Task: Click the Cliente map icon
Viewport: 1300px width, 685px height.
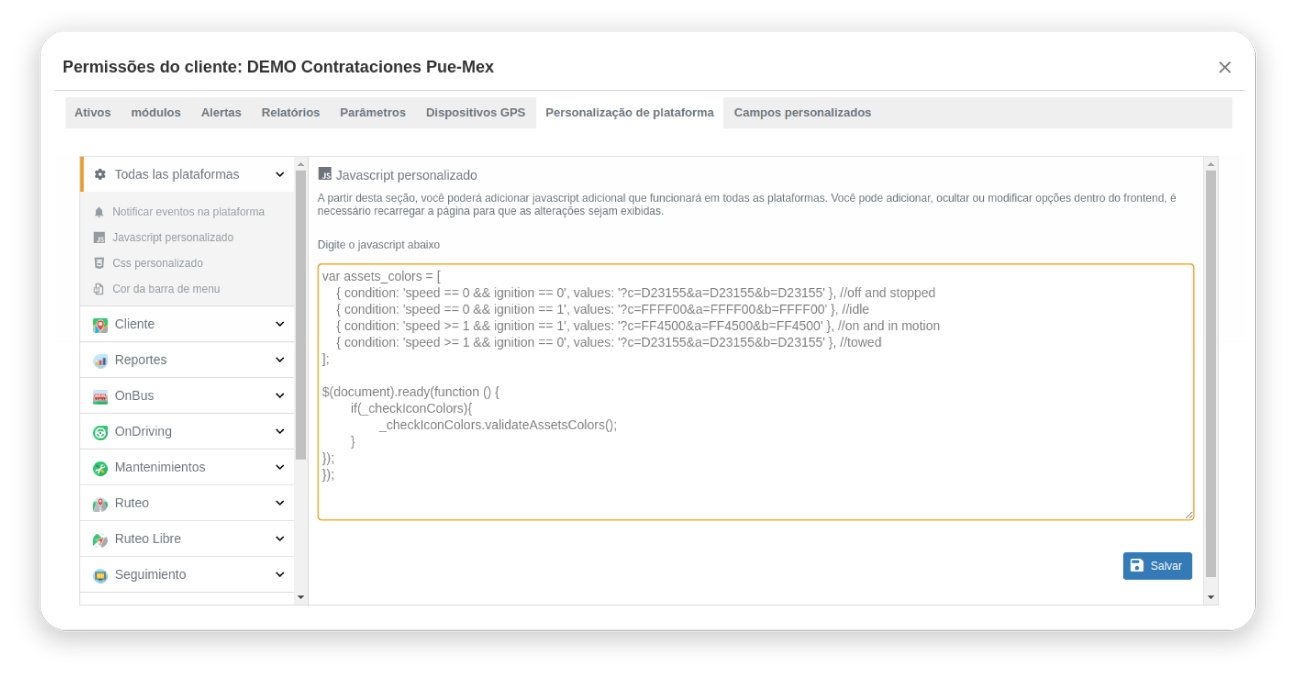Action: [x=100, y=325]
